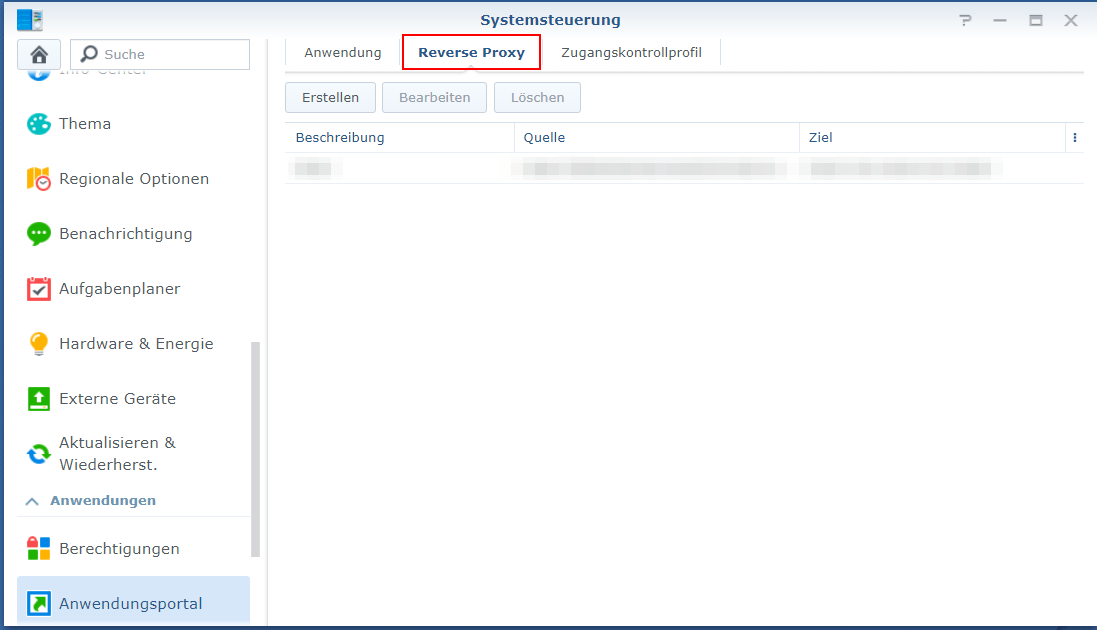Click the Erstellen button
Screen dimensions: 1097x630
[x=330, y=97]
